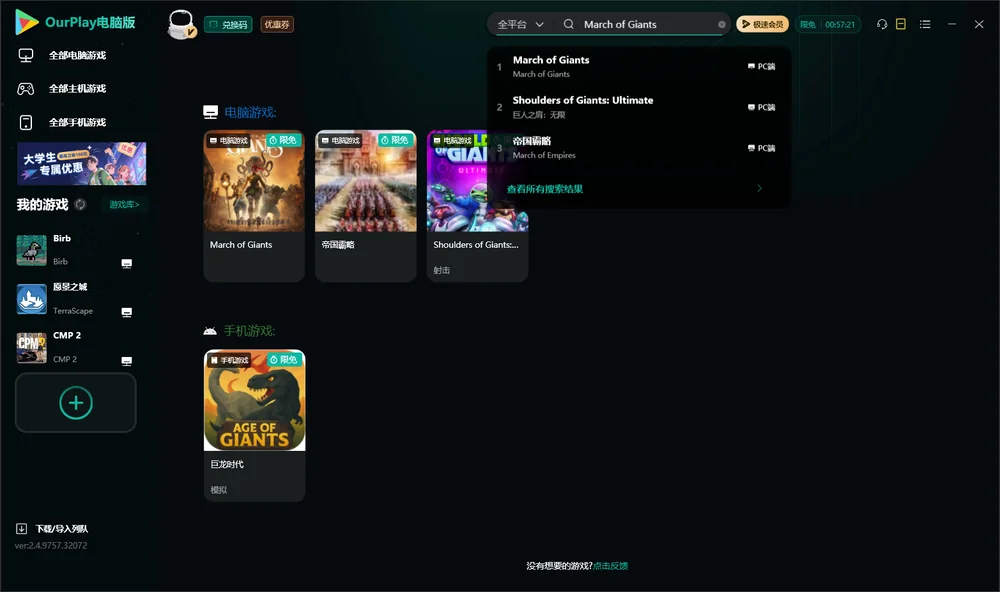This screenshot has height=592, width=1000.
Task: Expand all search results chevron
Action: 760,188
